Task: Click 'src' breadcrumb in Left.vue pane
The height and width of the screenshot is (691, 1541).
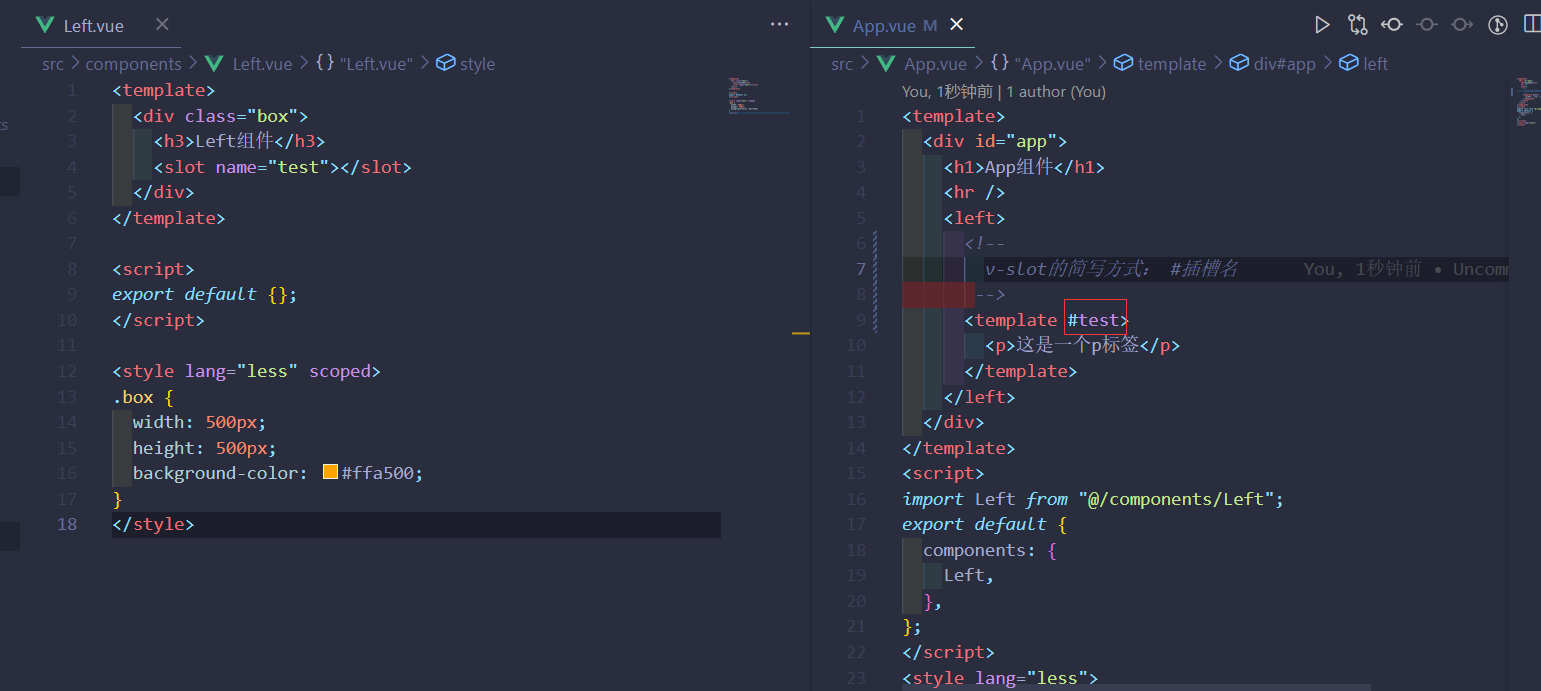Action: click(52, 64)
